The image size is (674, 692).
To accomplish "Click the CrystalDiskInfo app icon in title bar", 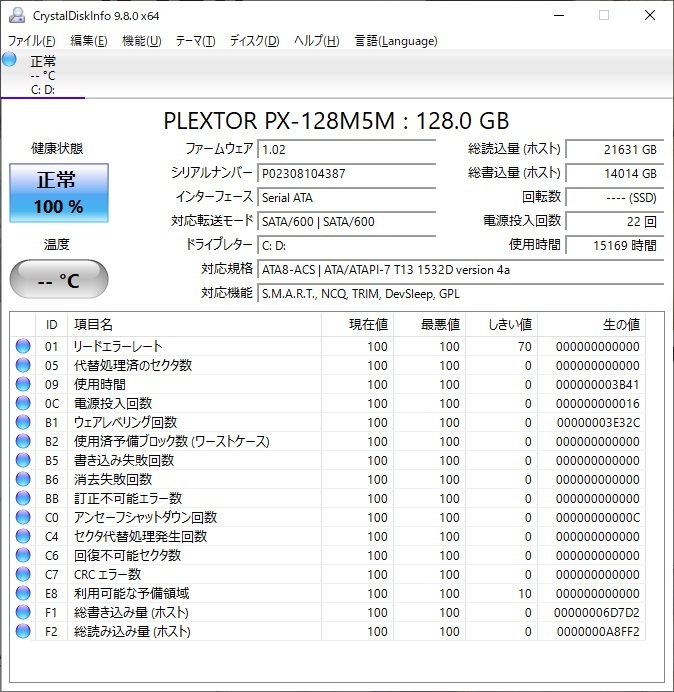I will click(17, 15).
